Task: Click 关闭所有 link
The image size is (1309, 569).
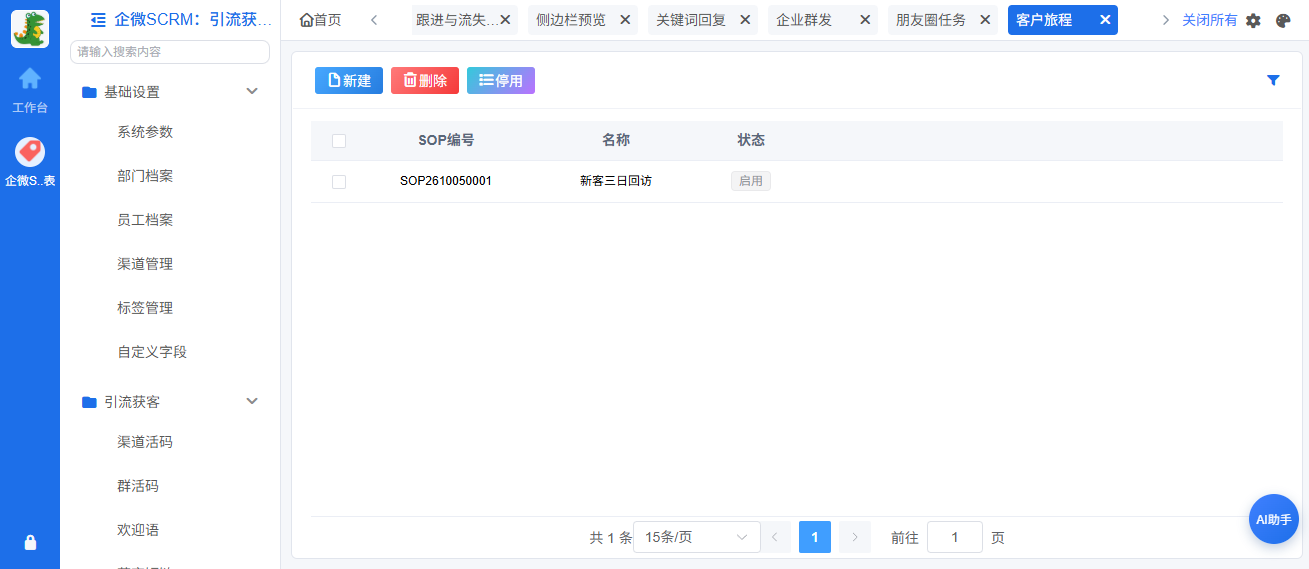Action: [x=1209, y=20]
